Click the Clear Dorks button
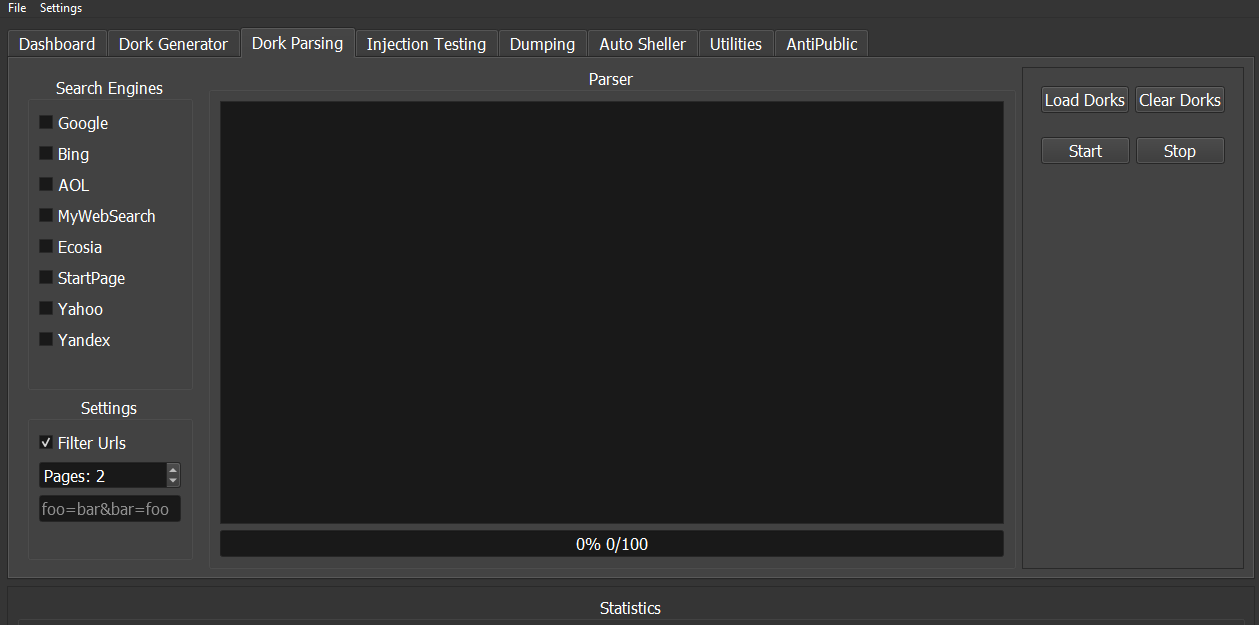Viewport: 1259px width, 625px height. tap(1179, 100)
